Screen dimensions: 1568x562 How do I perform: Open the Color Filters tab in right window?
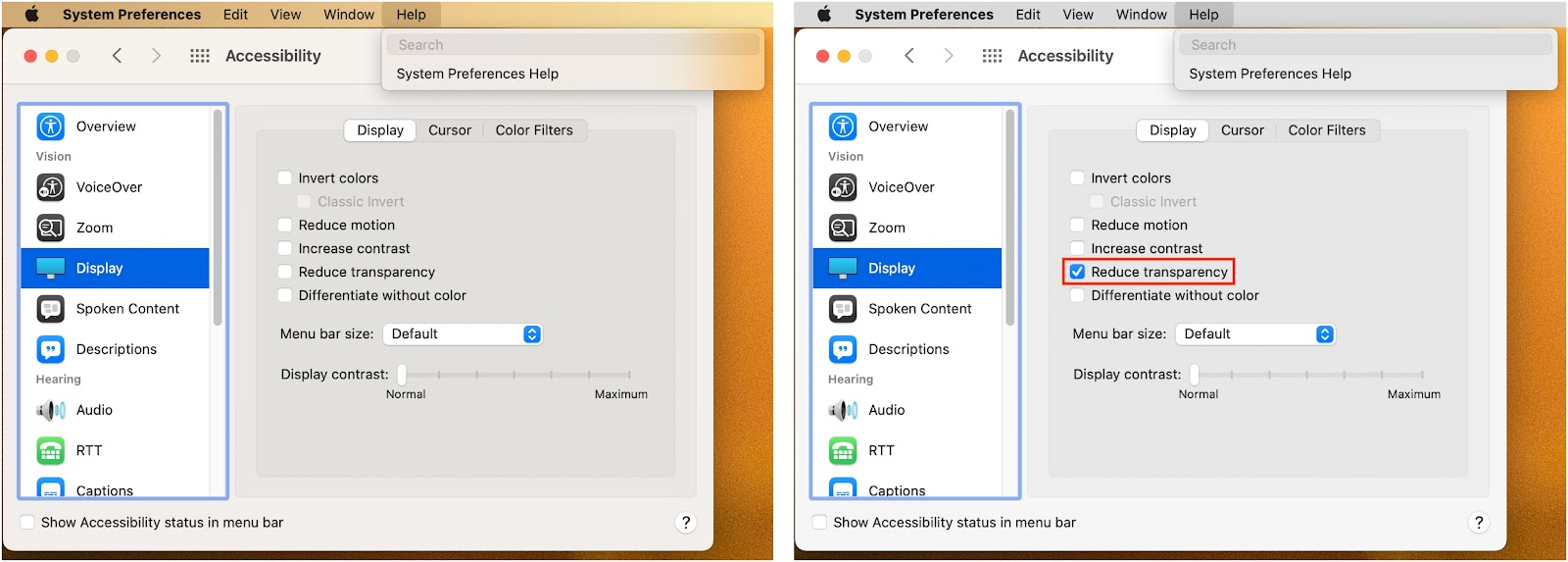(1327, 130)
